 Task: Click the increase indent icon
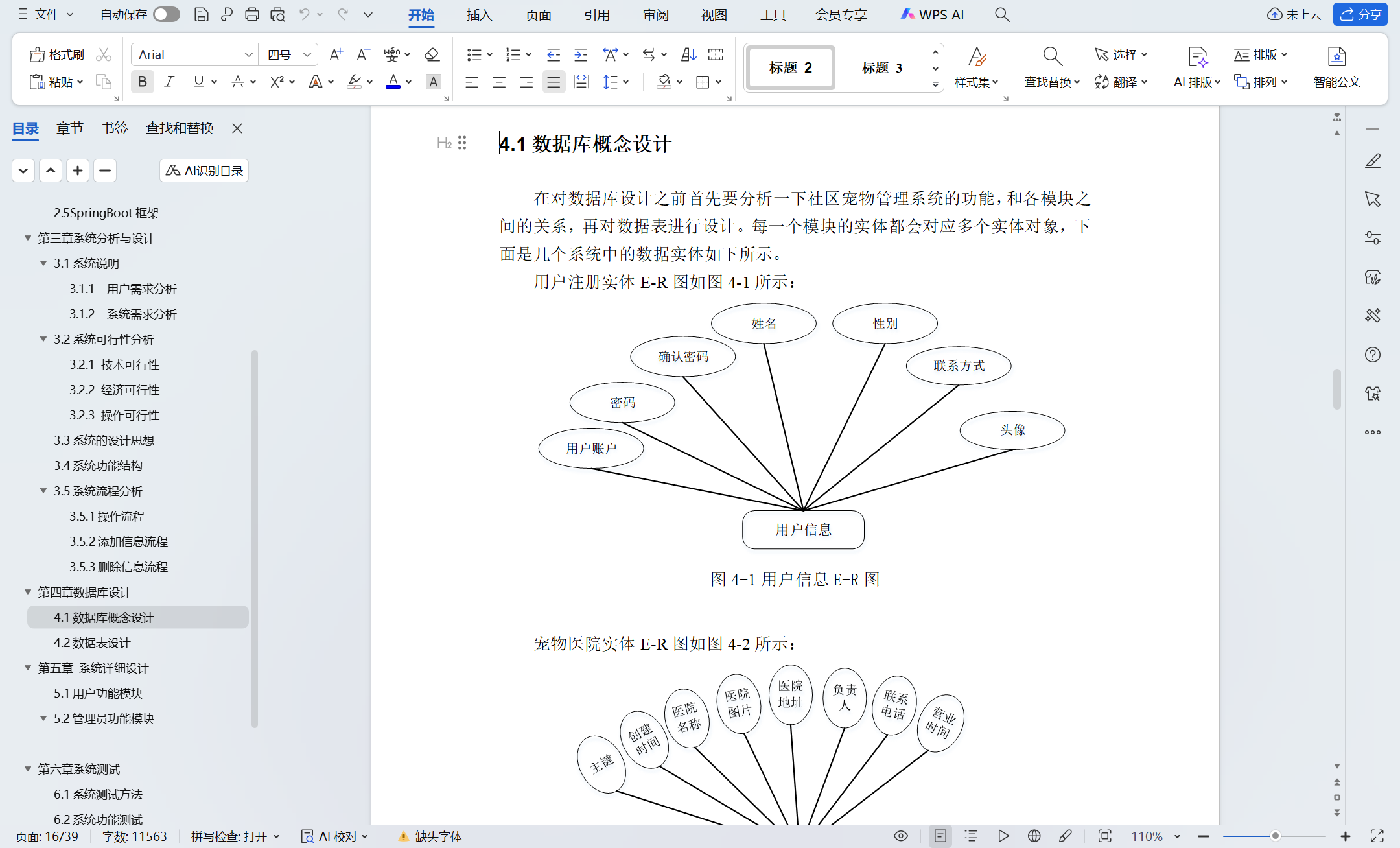(581, 54)
